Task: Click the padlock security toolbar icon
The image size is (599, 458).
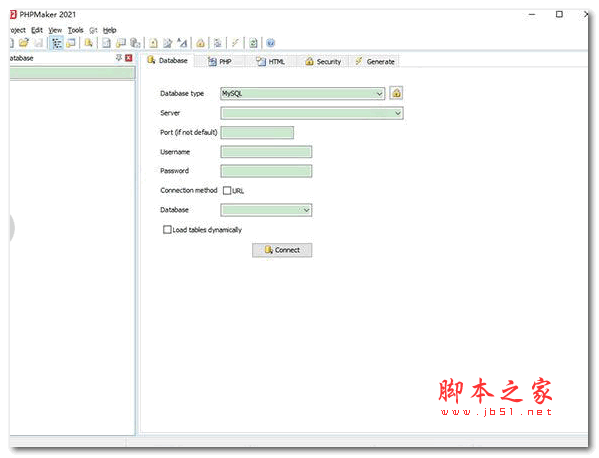Action: pyautogui.click(x=200, y=43)
